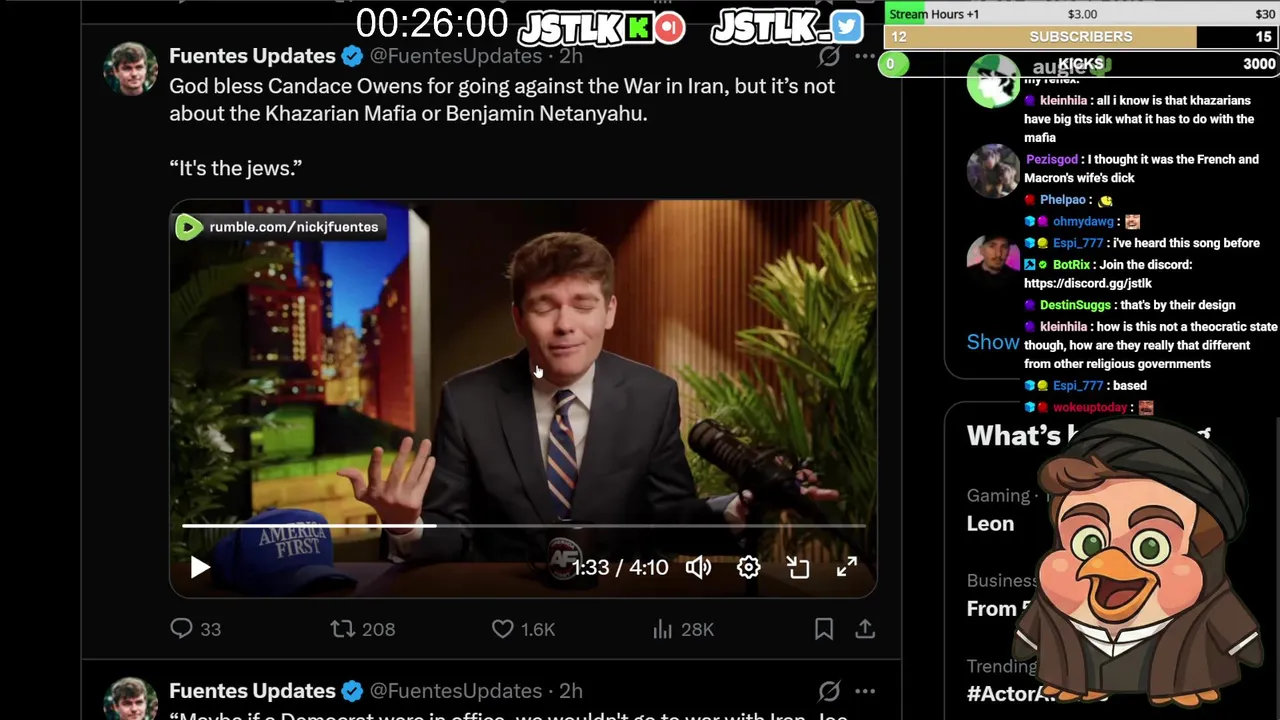Click the tweet text "It's the jews."

[x=236, y=168]
